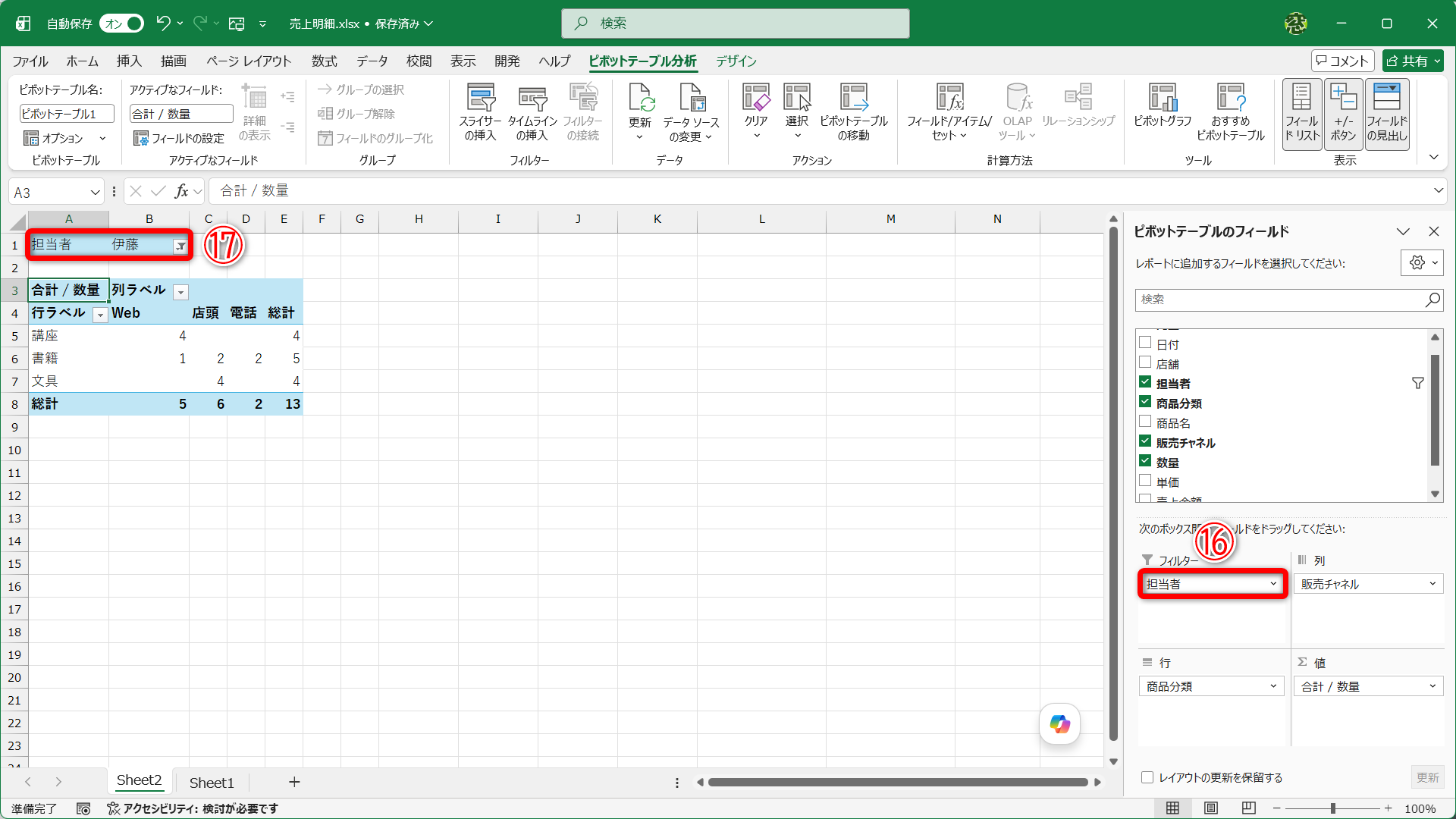The height and width of the screenshot is (819, 1456).
Task: Check the 店舗 field checkbox
Action: tap(1145, 362)
